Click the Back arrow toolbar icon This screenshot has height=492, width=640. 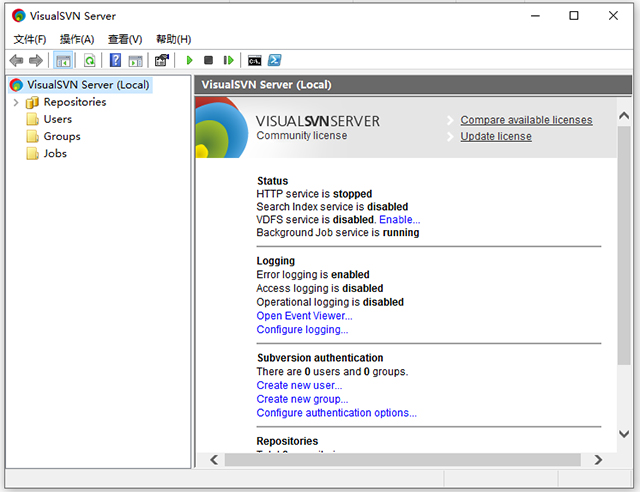16,61
